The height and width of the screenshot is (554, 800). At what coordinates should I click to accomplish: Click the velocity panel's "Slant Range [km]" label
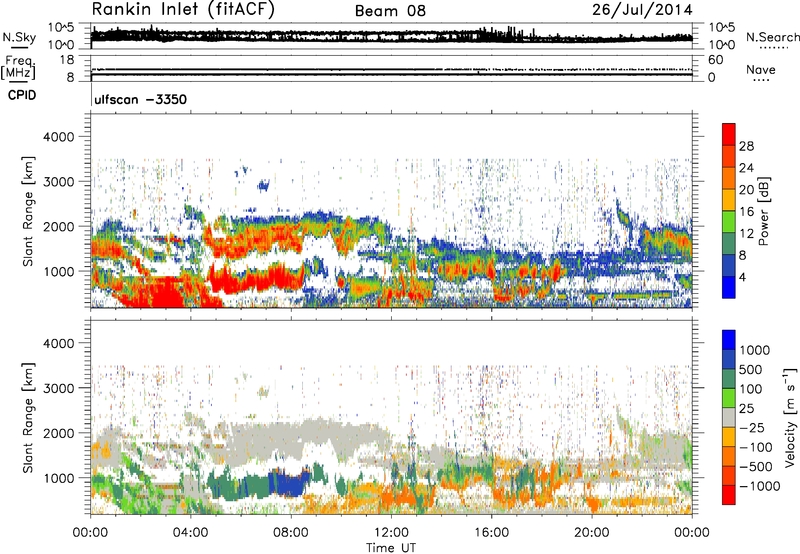[x=28, y=417]
